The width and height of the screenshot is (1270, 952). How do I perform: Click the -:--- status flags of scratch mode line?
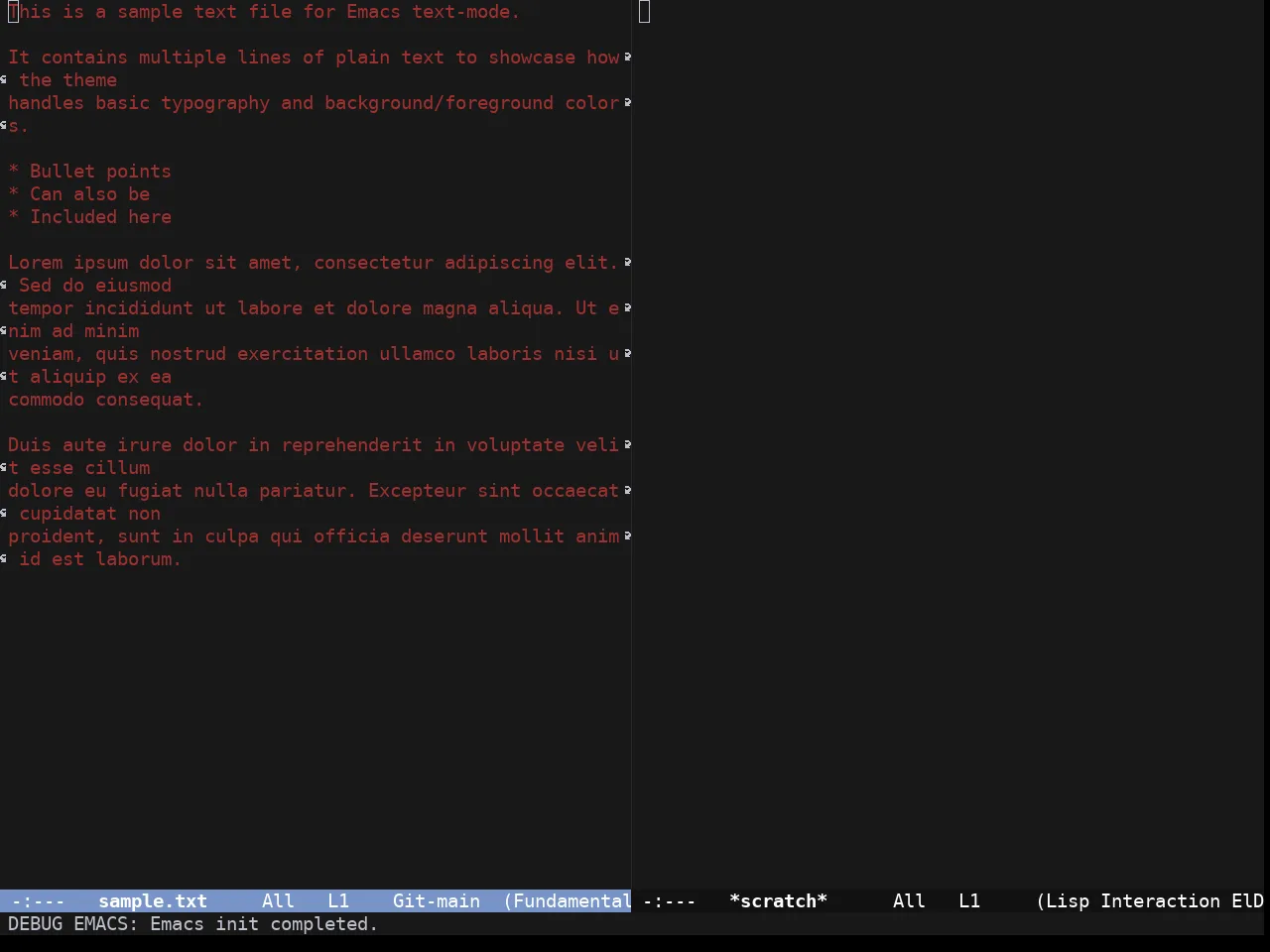point(670,900)
